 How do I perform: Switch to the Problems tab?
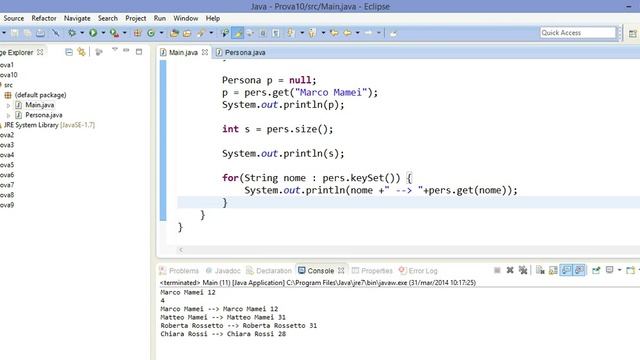(x=179, y=271)
